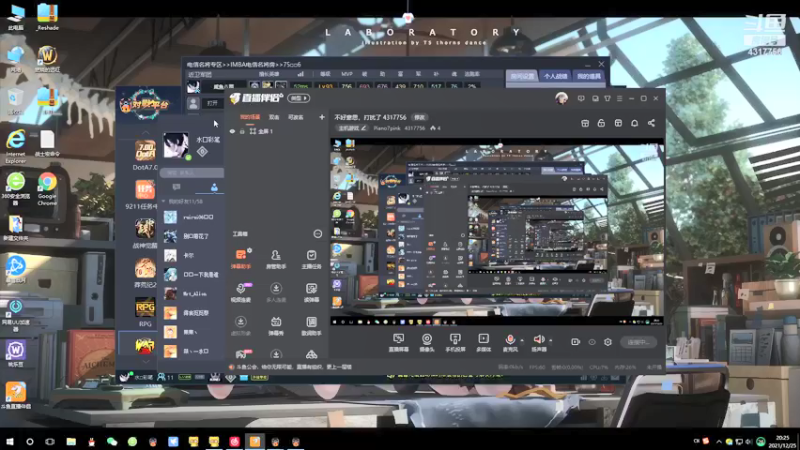Open the user avatar in 直播伴侣 title bar

(x=561, y=98)
